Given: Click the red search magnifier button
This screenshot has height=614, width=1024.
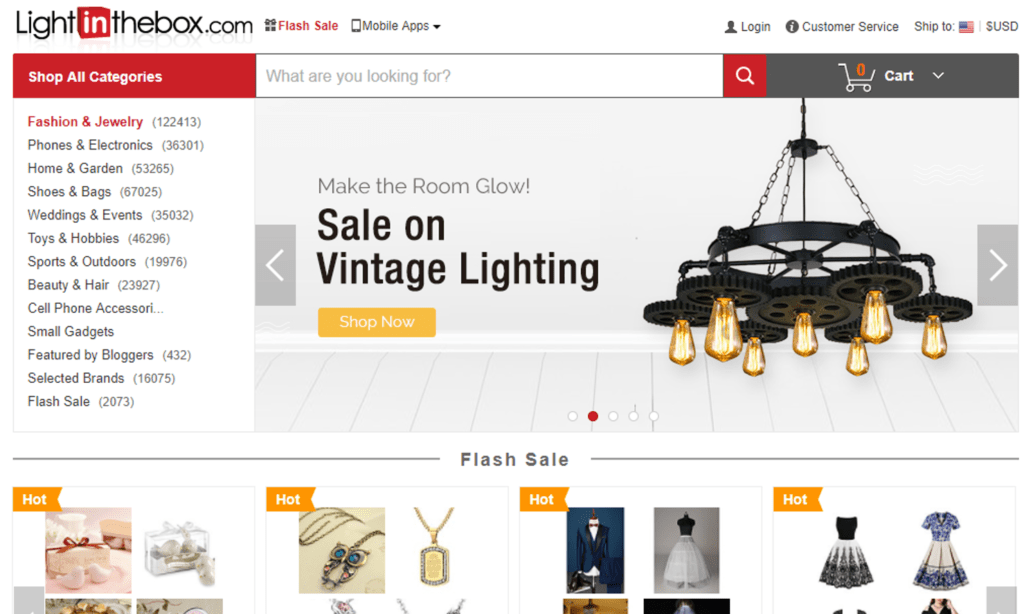Looking at the screenshot, I should click(x=744, y=76).
